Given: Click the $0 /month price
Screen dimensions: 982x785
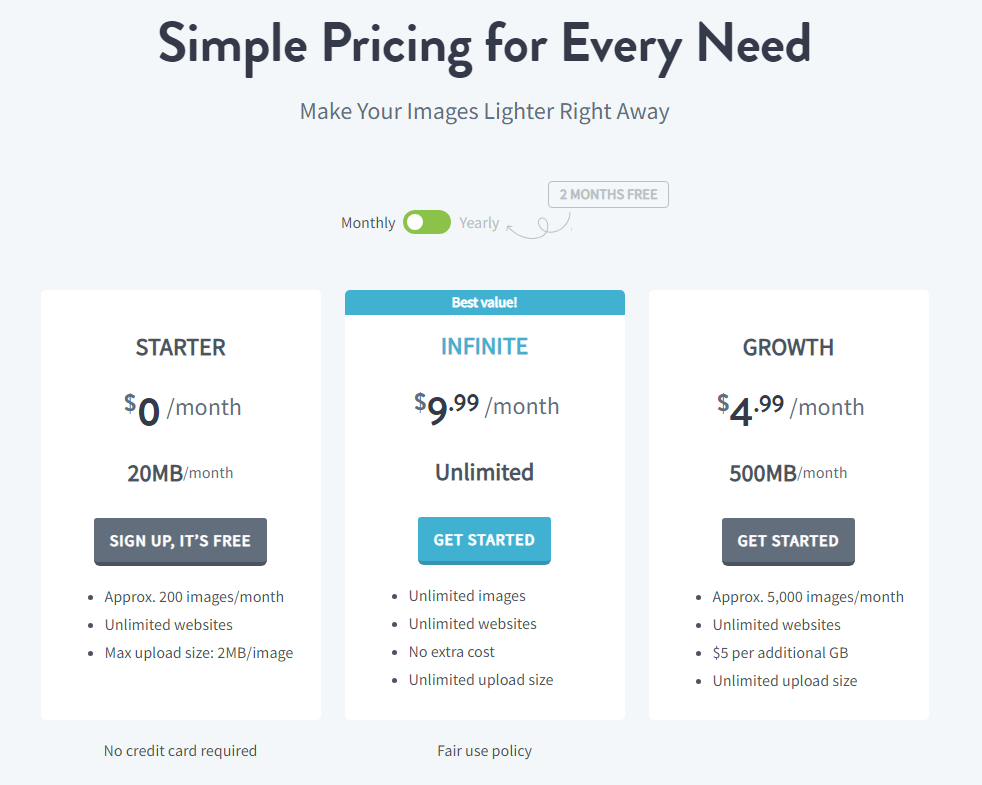Looking at the screenshot, I should (182, 409).
